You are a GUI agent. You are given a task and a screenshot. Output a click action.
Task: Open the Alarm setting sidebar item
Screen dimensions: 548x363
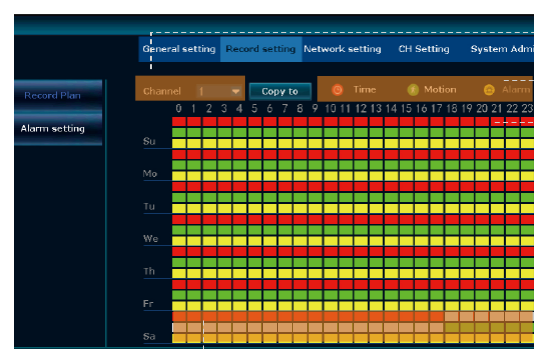coord(58,129)
